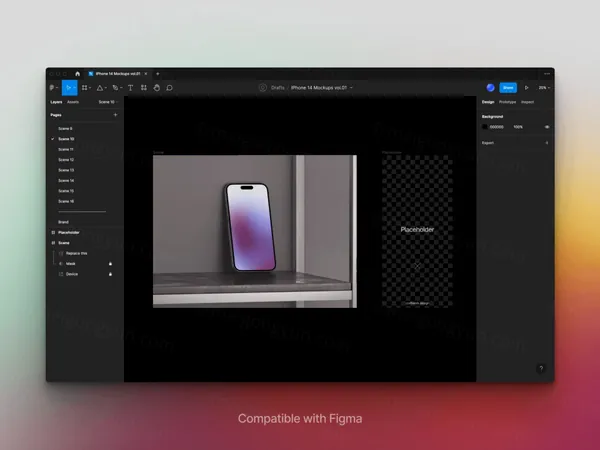The width and height of the screenshot is (600, 450).
Task: Click the Home icon in the tab bar
Action: point(80,74)
